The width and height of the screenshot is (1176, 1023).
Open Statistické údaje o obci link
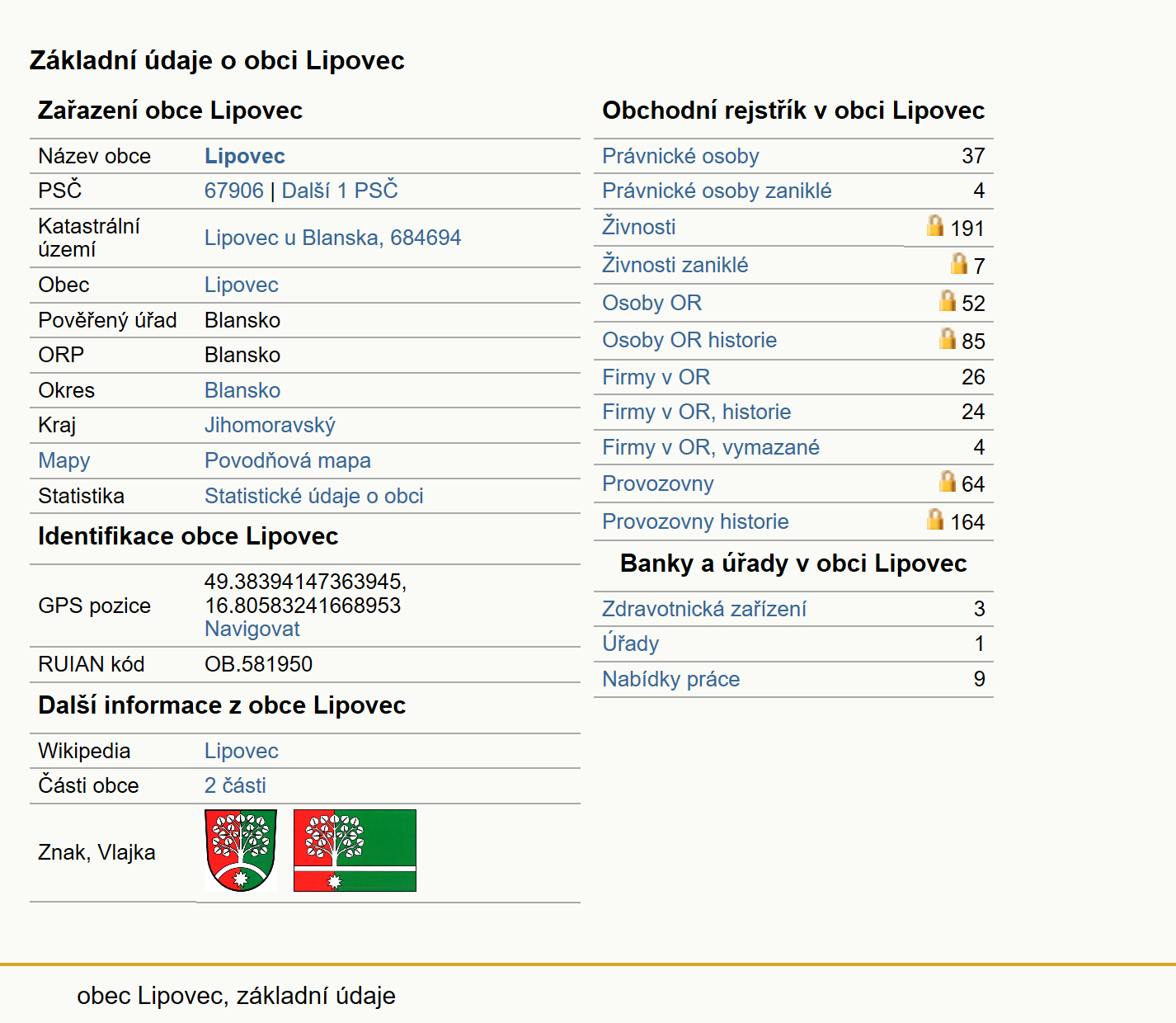point(314,496)
